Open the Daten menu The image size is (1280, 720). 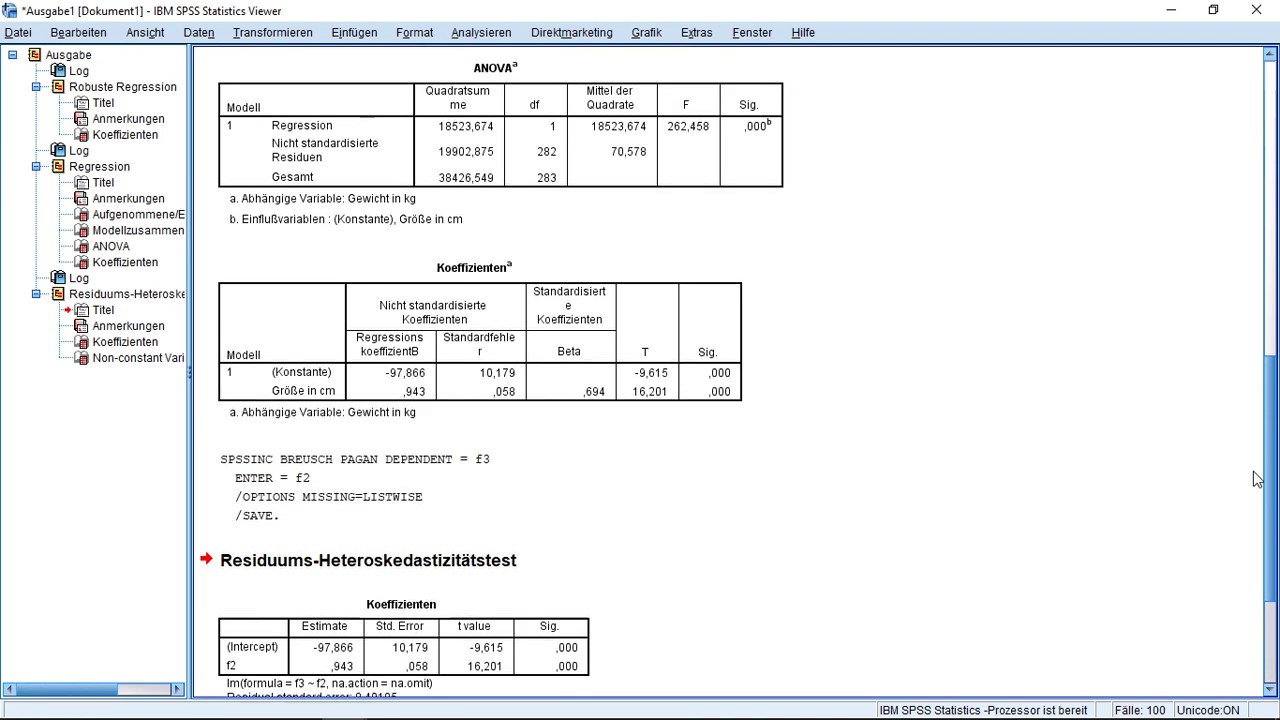tap(199, 33)
